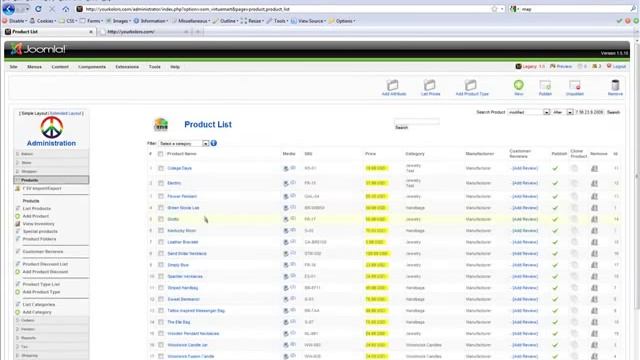Open the media icon for Grotto
The width and height of the screenshot is (640, 360).
(286, 219)
